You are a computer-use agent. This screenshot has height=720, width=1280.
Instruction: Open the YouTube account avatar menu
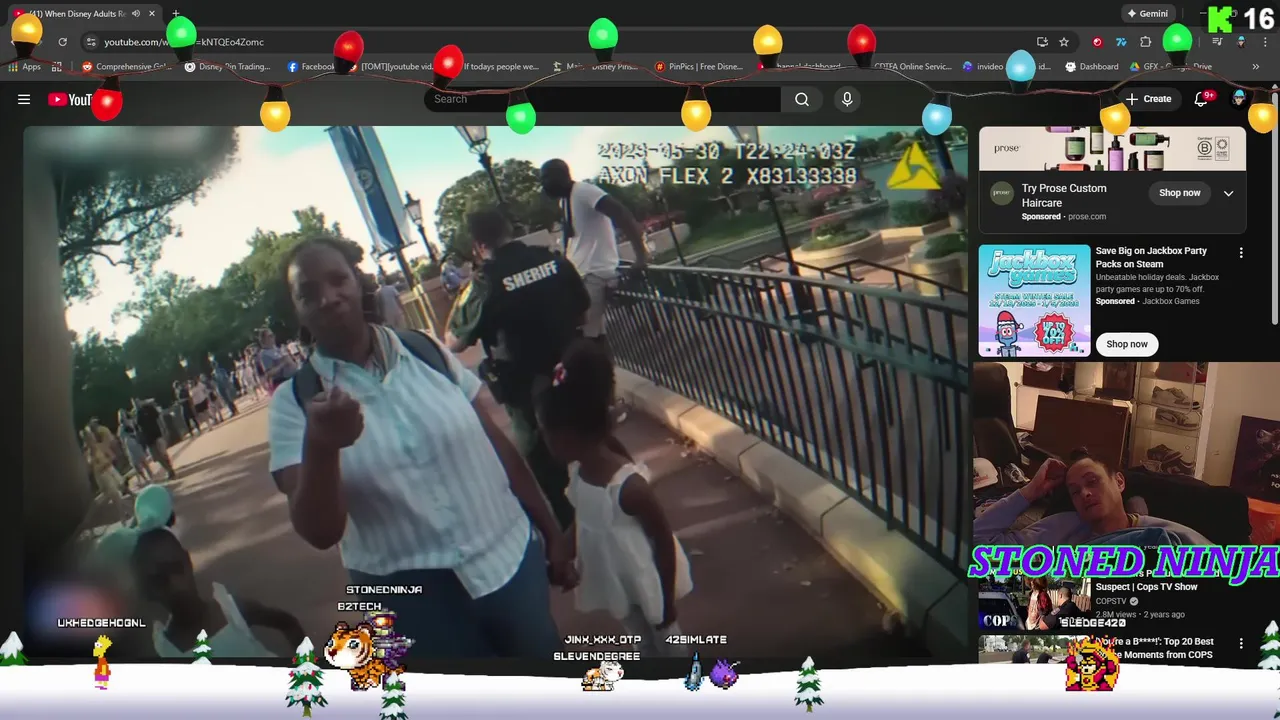click(1240, 98)
